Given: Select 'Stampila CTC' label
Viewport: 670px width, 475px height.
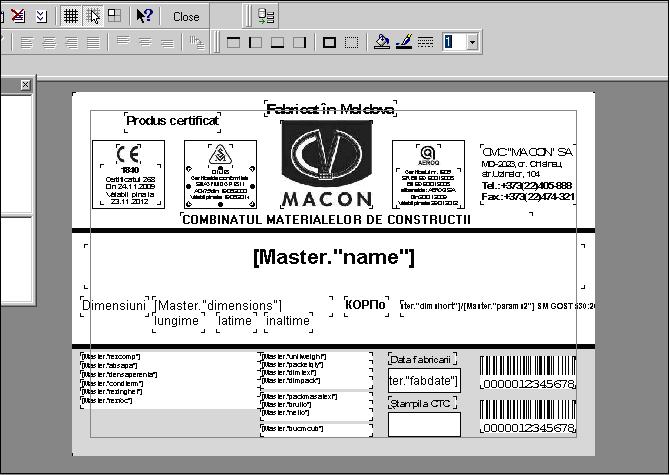Looking at the screenshot, I should tap(422, 403).
